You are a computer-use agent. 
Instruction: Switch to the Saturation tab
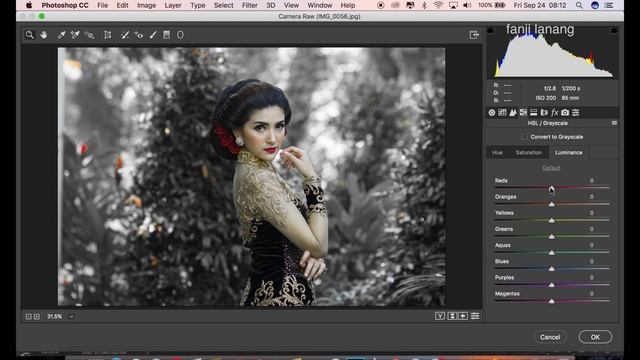529,153
